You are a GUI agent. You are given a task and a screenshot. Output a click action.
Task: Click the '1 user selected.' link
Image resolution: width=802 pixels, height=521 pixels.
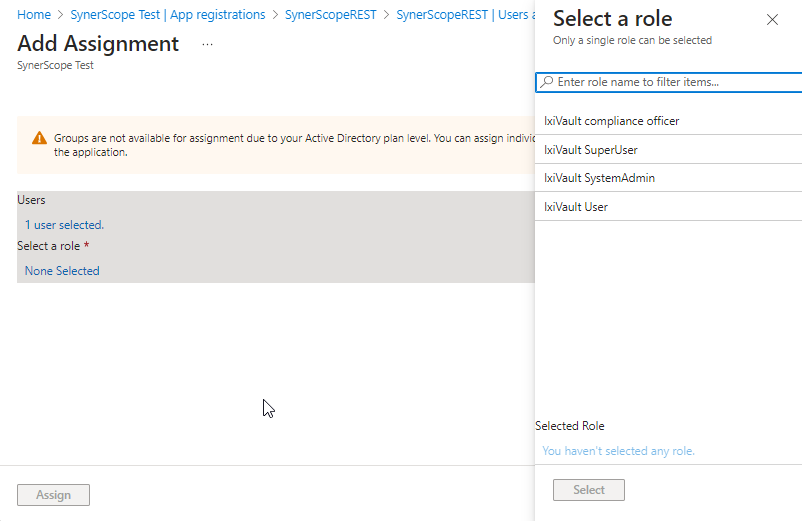point(64,225)
